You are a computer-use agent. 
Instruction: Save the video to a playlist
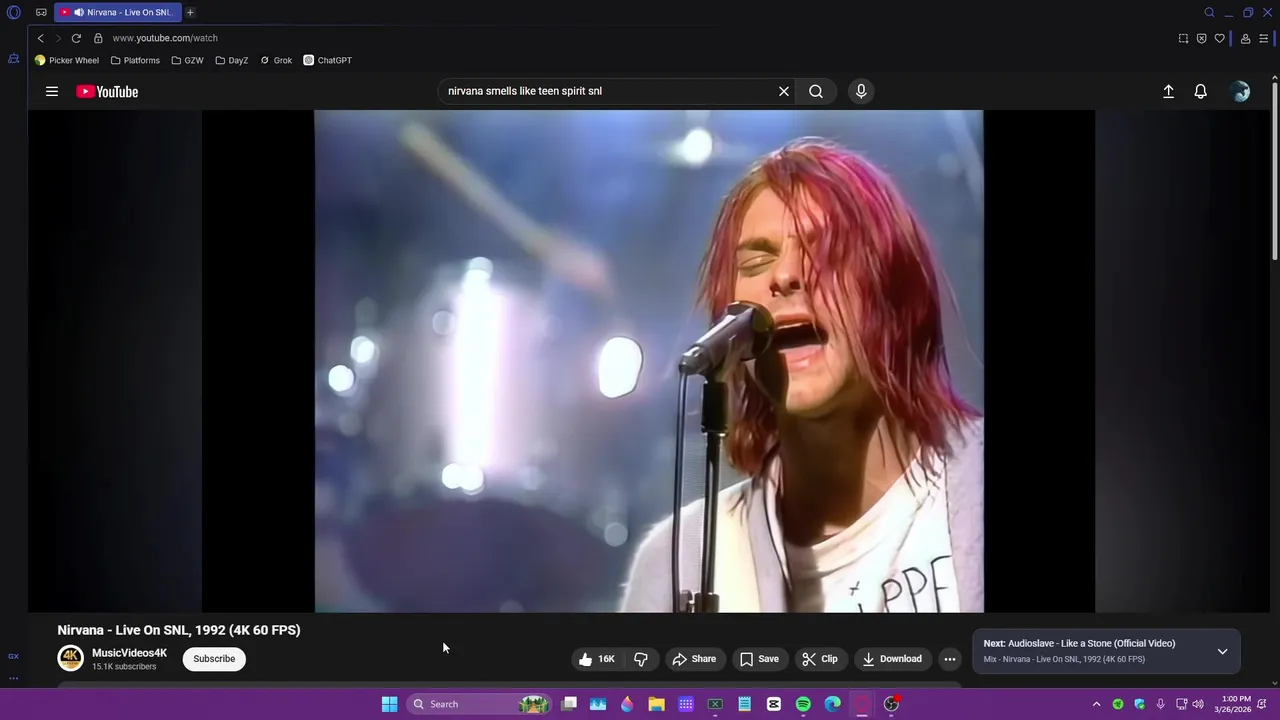[759, 659]
